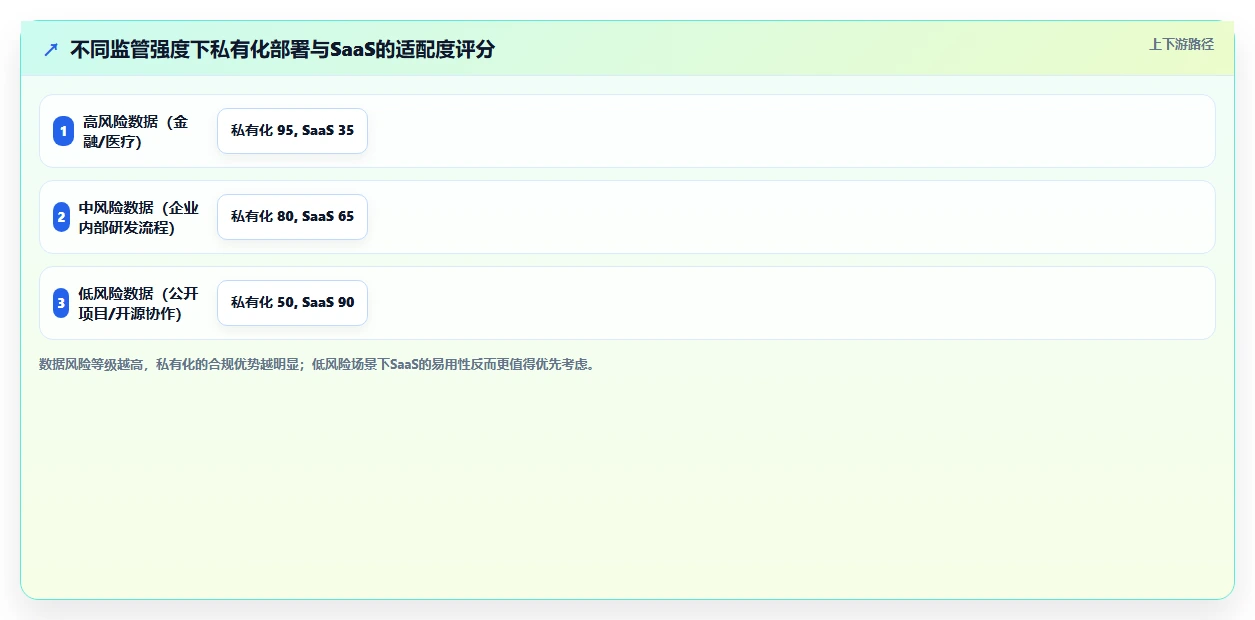1255x620 pixels.
Task: Select the 私有化 95, SaaS 35 chip
Action: [292, 131]
